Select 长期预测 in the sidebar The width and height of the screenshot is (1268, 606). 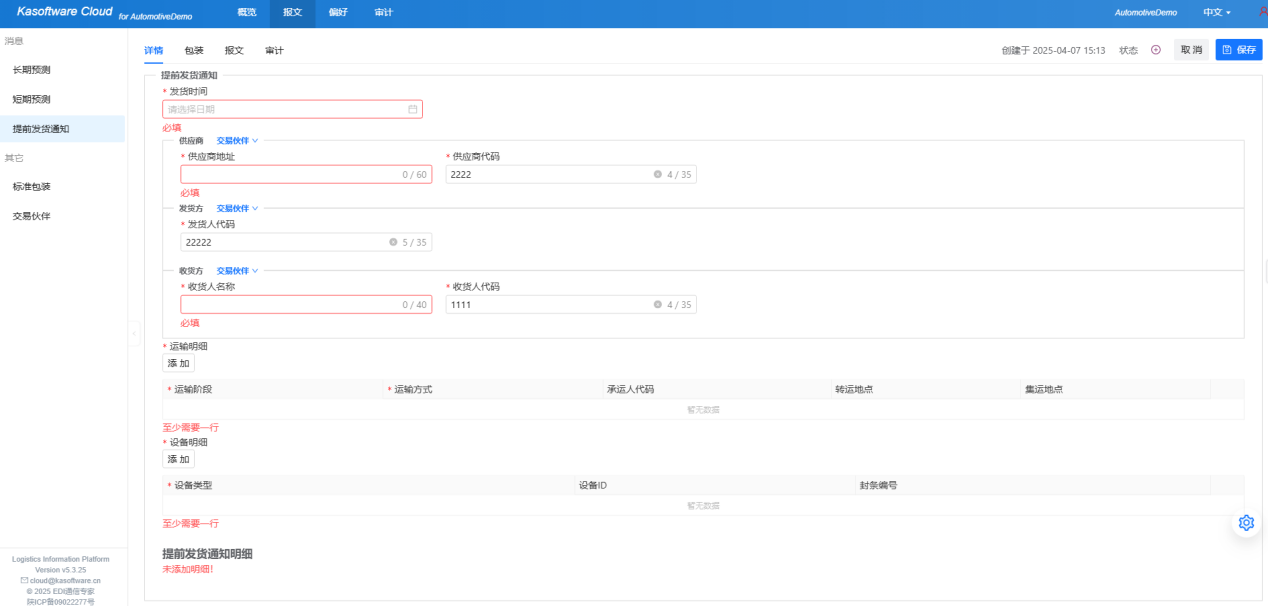click(32, 70)
